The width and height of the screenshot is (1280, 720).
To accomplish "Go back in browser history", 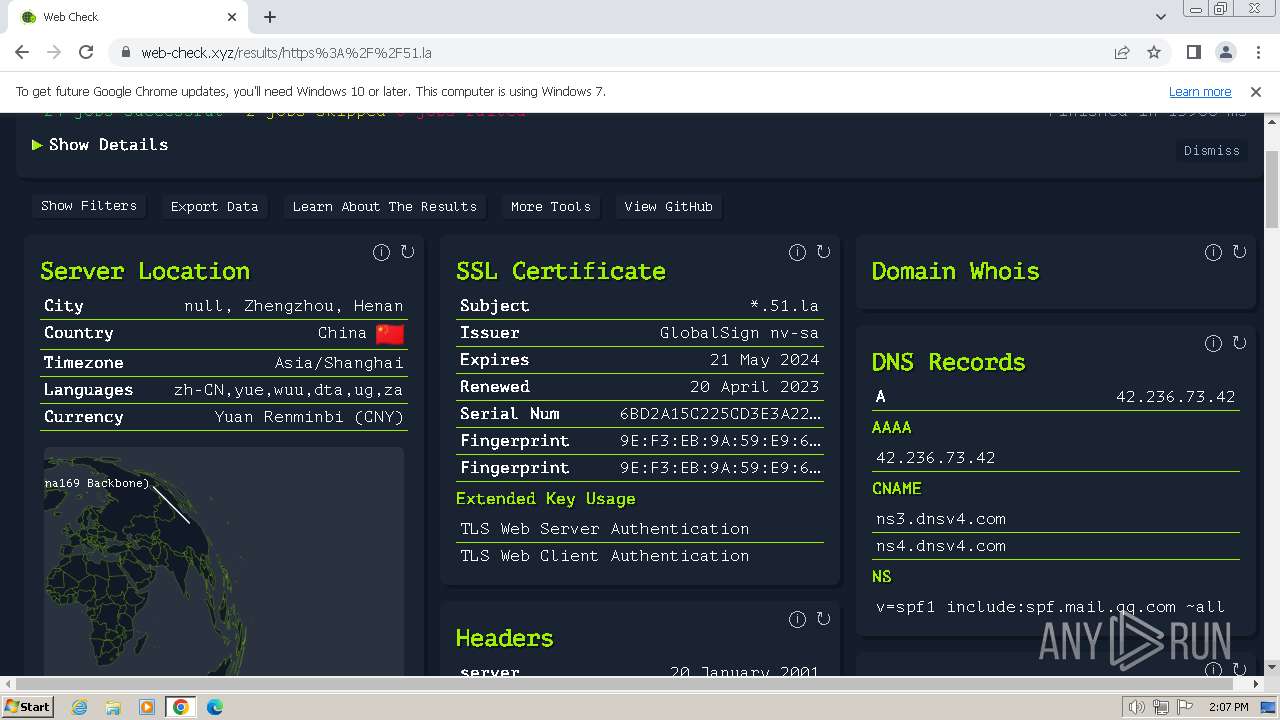I will [x=22, y=52].
